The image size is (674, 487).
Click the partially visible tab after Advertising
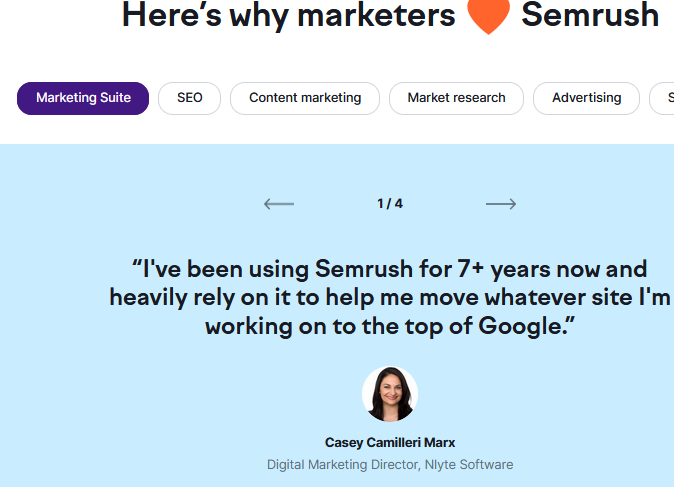coord(663,98)
